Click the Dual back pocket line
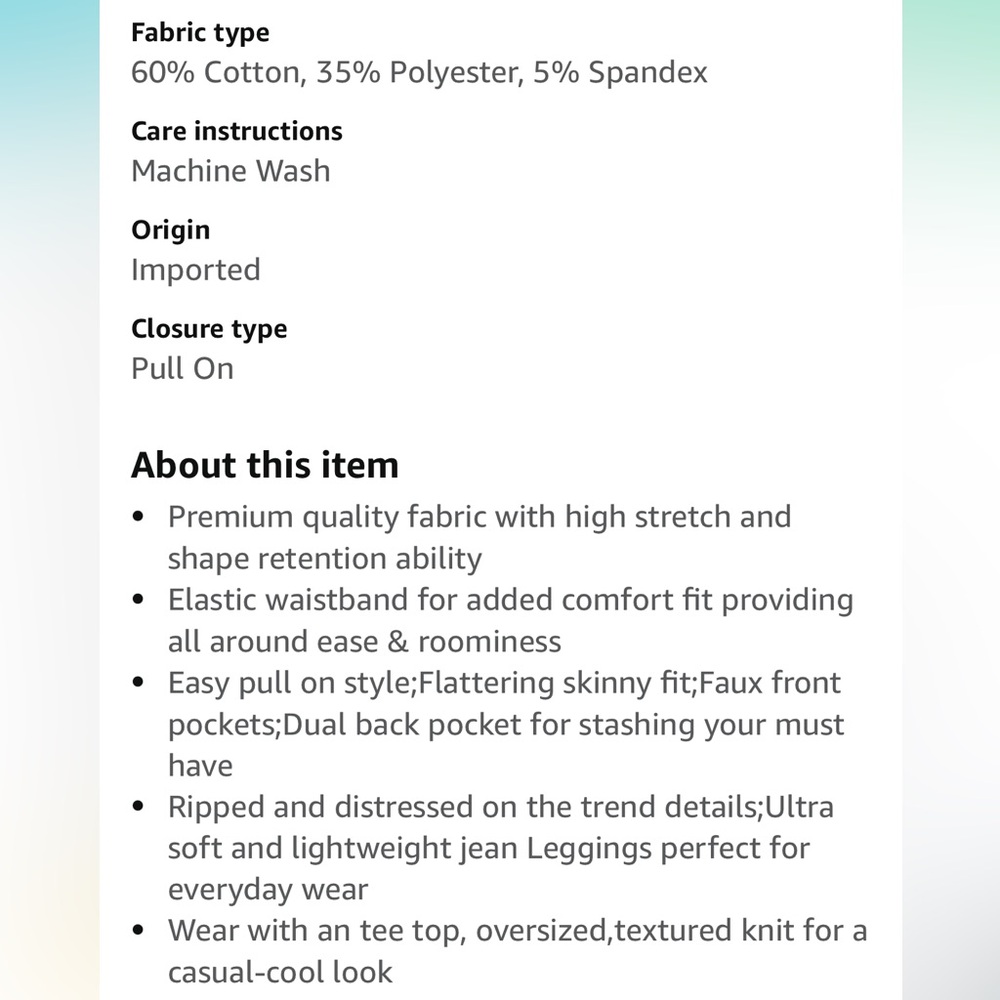The height and width of the screenshot is (1000, 1000). (506, 725)
